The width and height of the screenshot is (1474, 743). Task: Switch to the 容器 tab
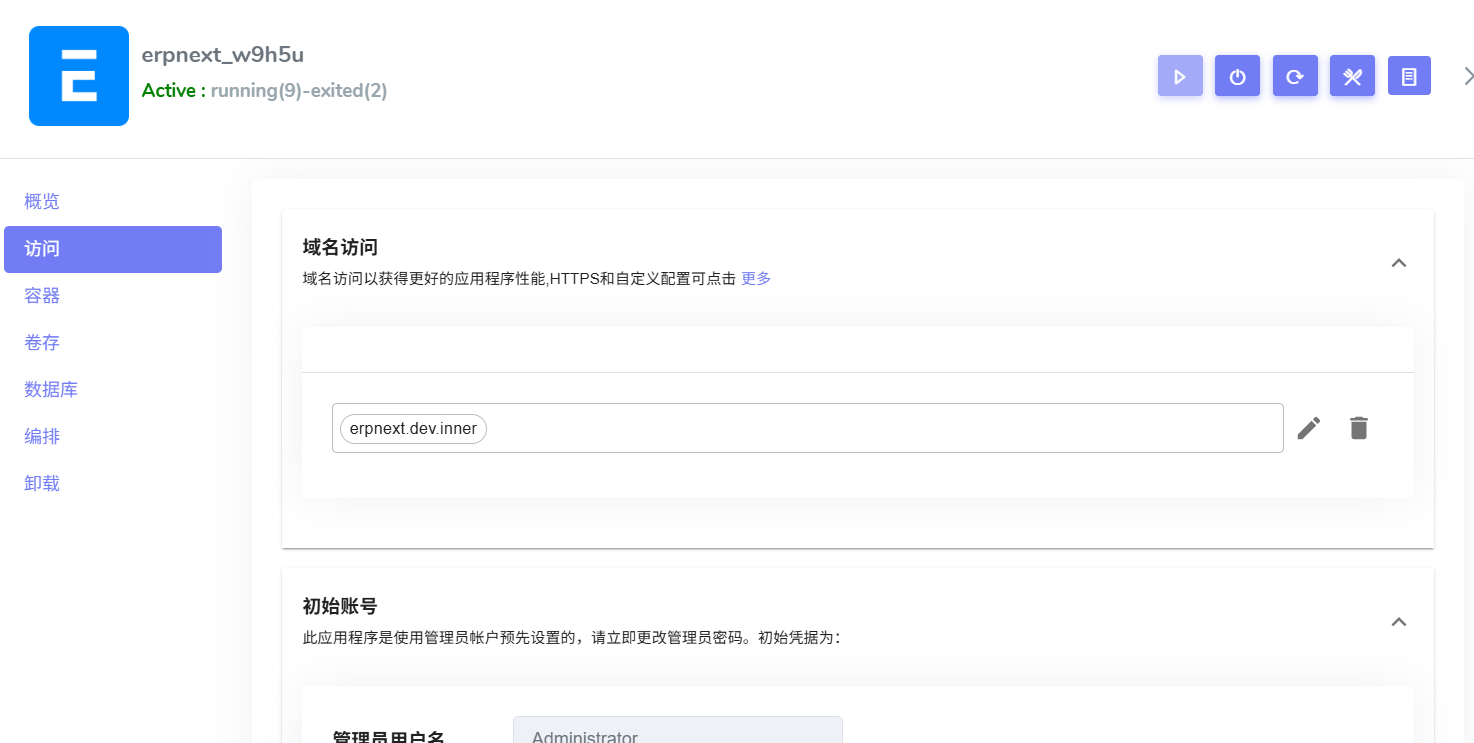click(x=41, y=295)
